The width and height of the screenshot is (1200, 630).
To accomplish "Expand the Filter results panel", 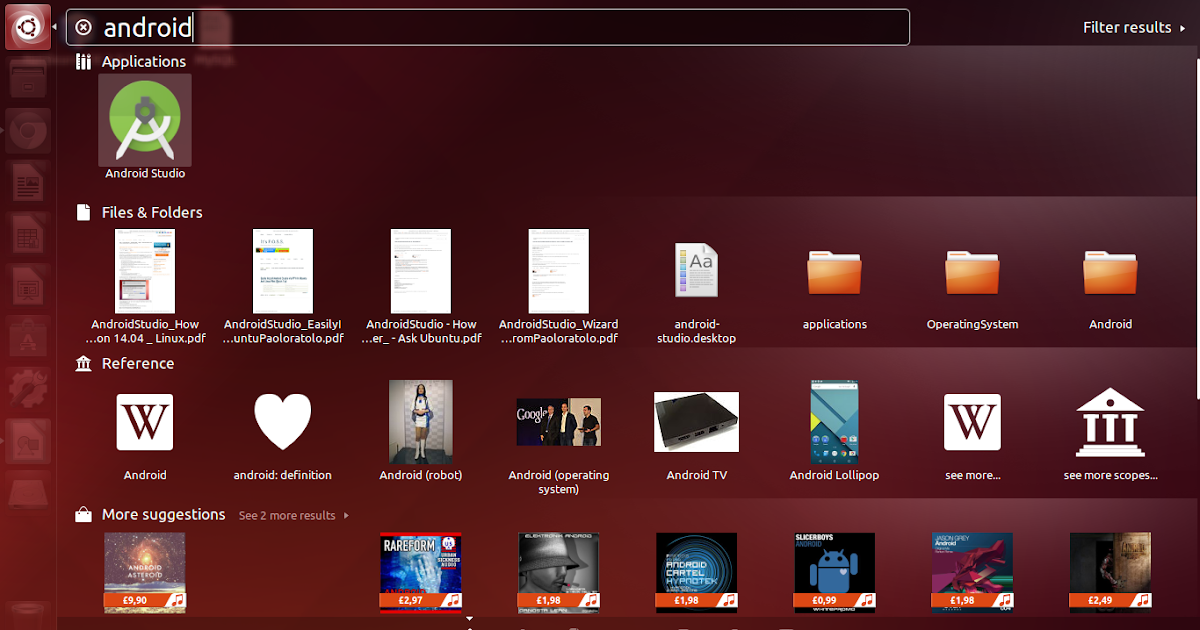I will coord(1134,28).
